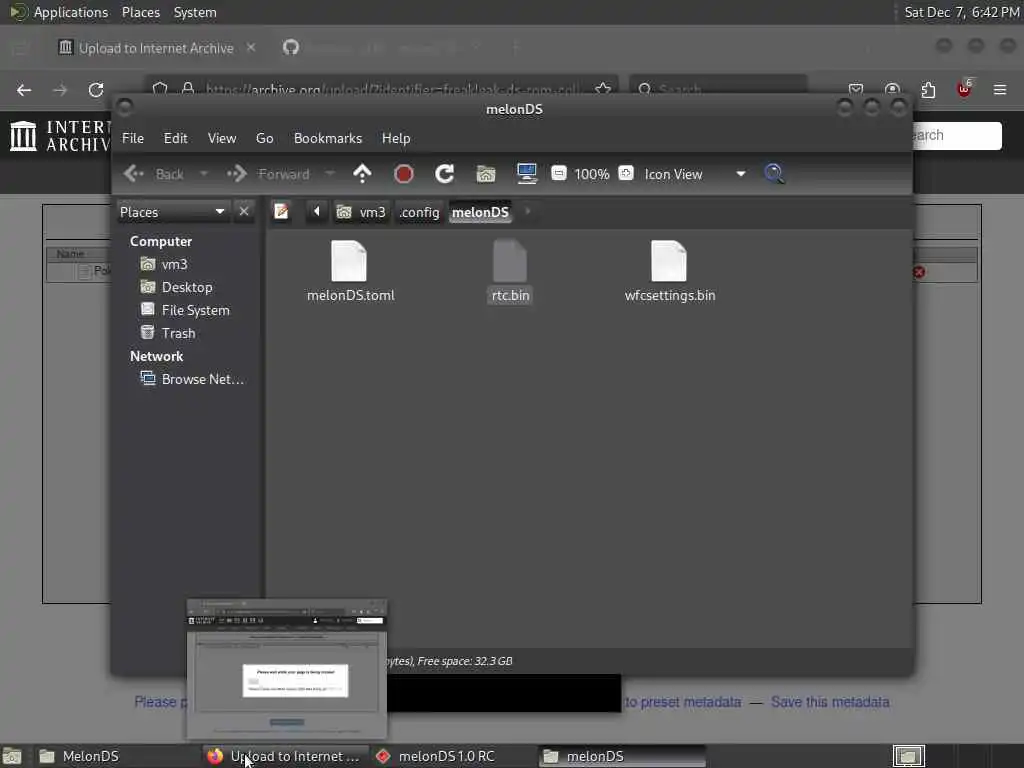Open the Bookmarks menu
The height and width of the screenshot is (768, 1024).
(328, 138)
